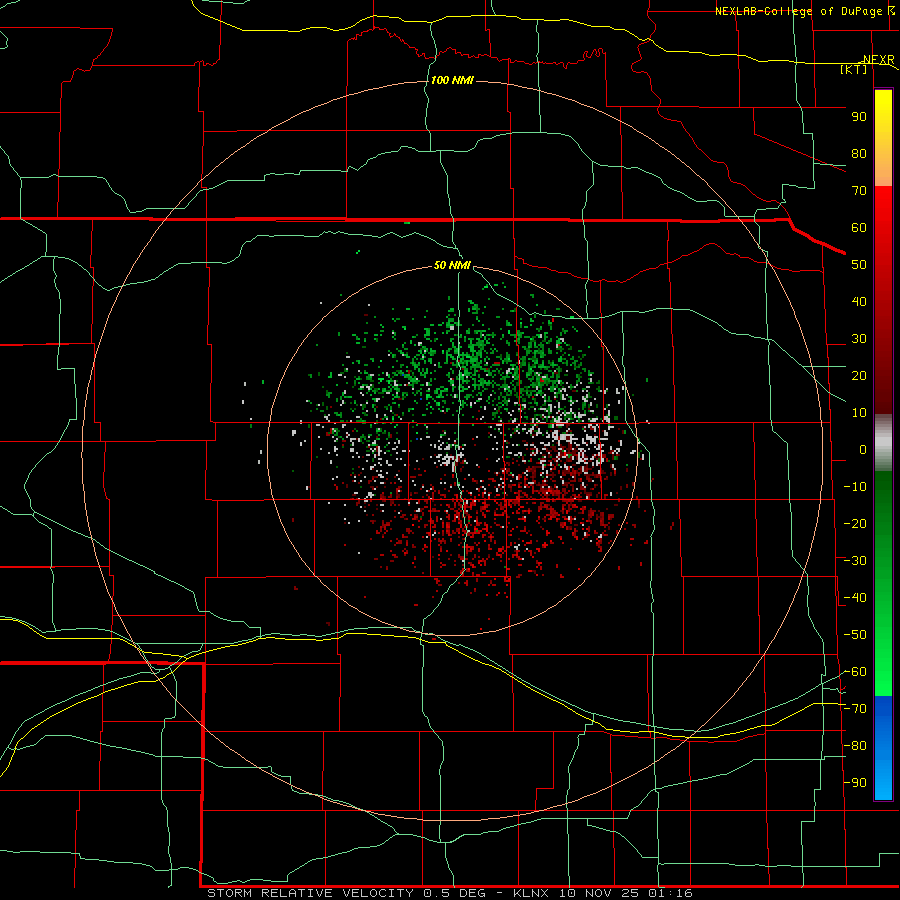The width and height of the screenshot is (900, 900).
Task: Select the positive 40 knot scale value
Action: tap(859, 302)
